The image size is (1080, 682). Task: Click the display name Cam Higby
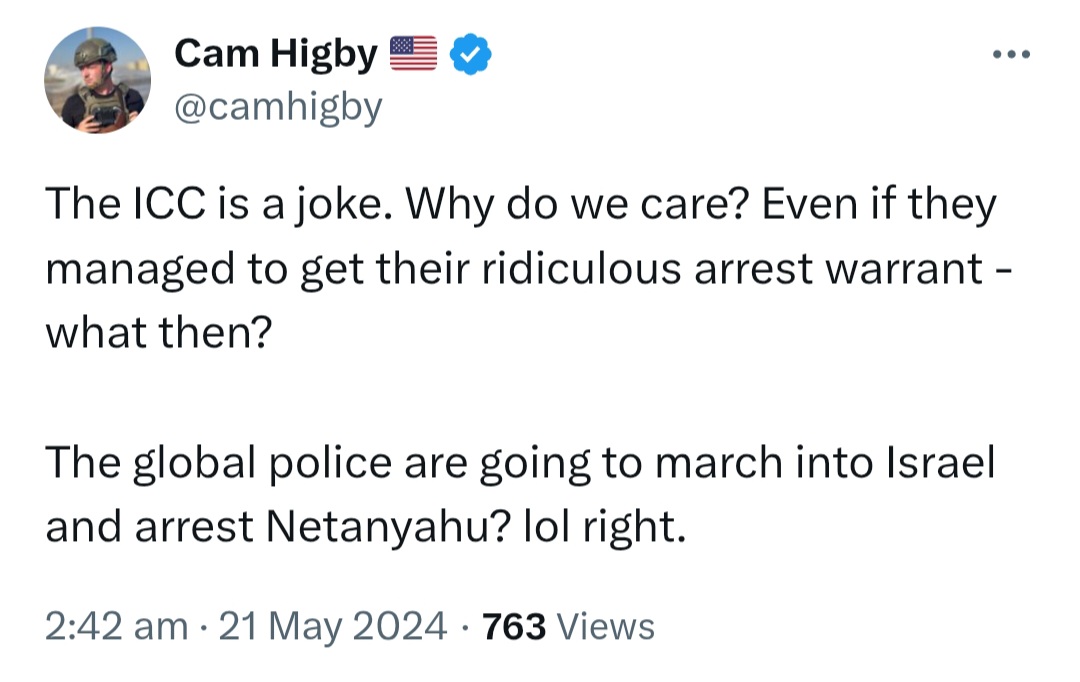pyautogui.click(x=276, y=54)
